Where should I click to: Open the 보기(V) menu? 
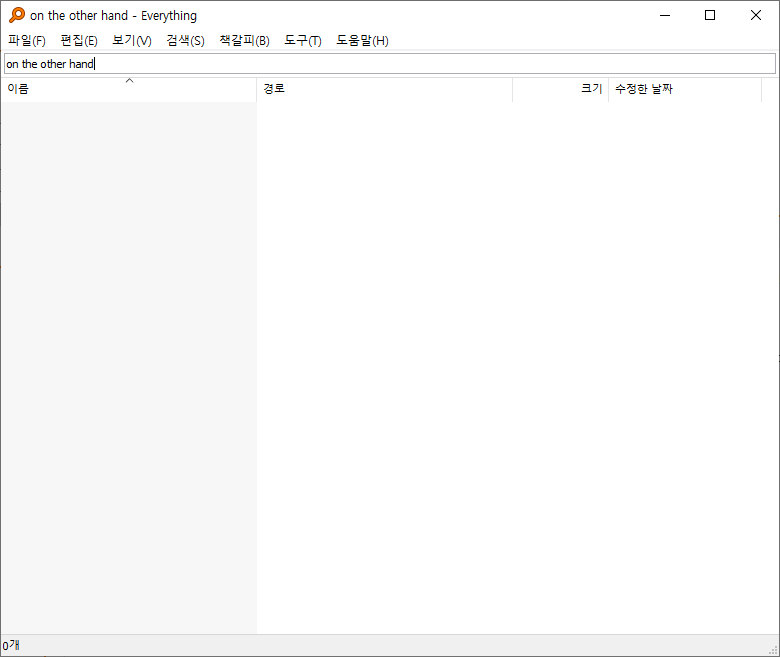point(132,41)
